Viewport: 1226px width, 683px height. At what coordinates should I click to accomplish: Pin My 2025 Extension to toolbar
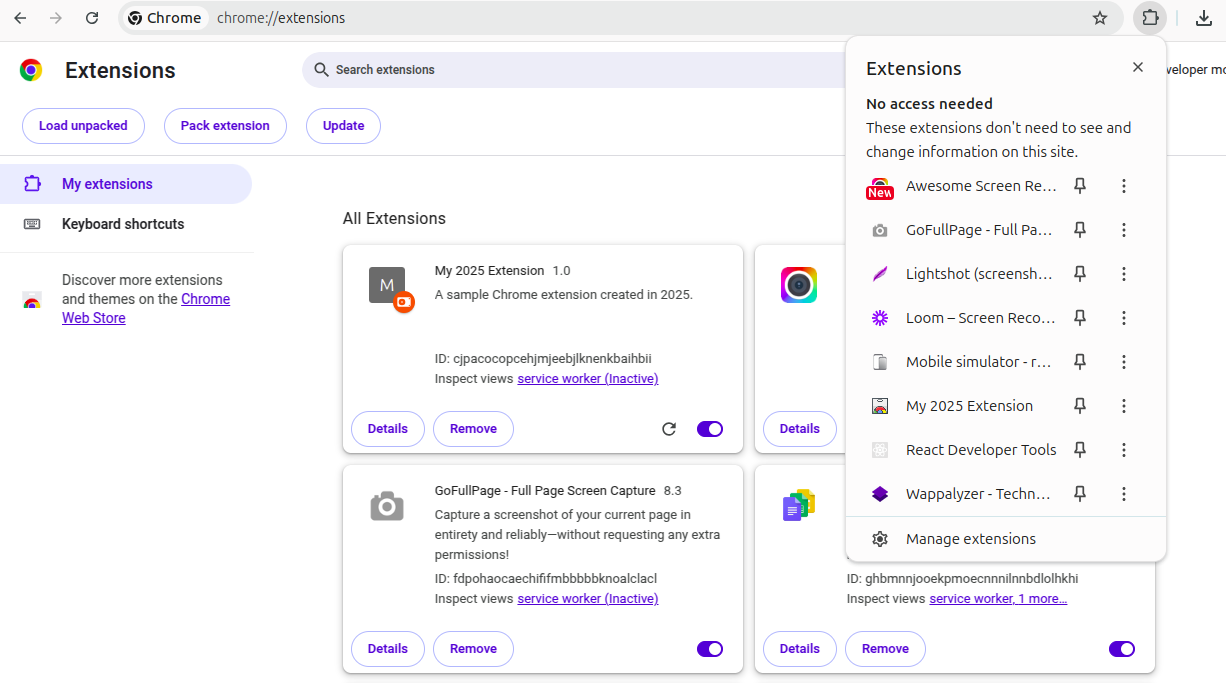1080,406
